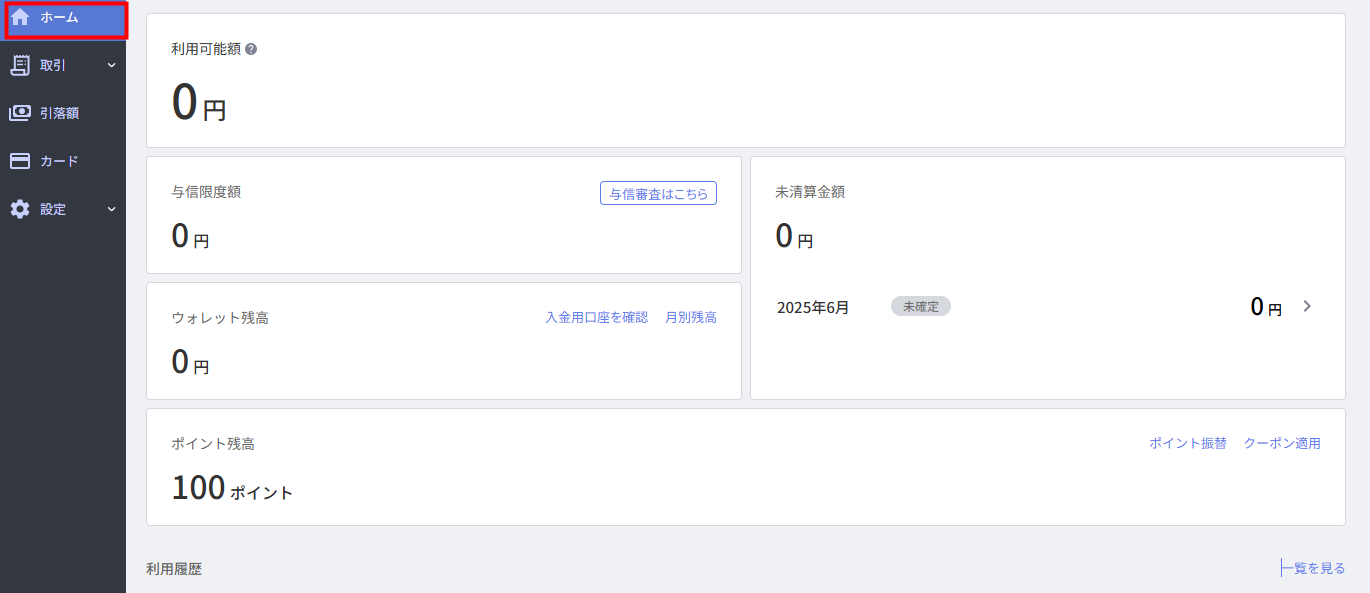Click the 引落額 money icon
The image size is (1370, 593).
[20, 113]
